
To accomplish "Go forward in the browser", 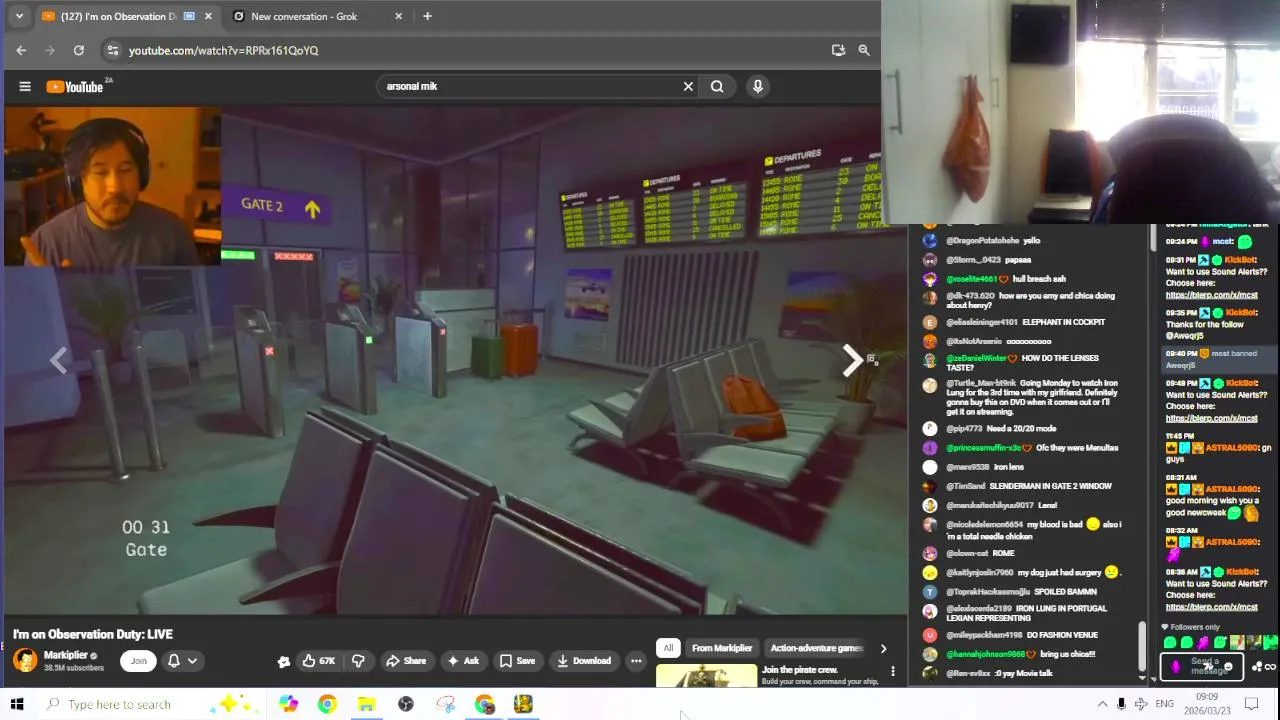I will tap(50, 50).
